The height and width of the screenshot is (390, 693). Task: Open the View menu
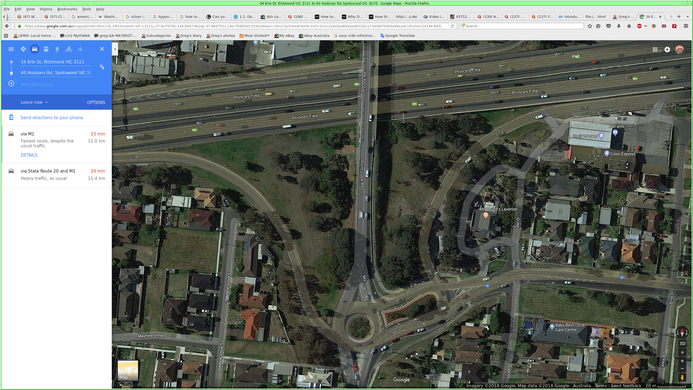(30, 9)
